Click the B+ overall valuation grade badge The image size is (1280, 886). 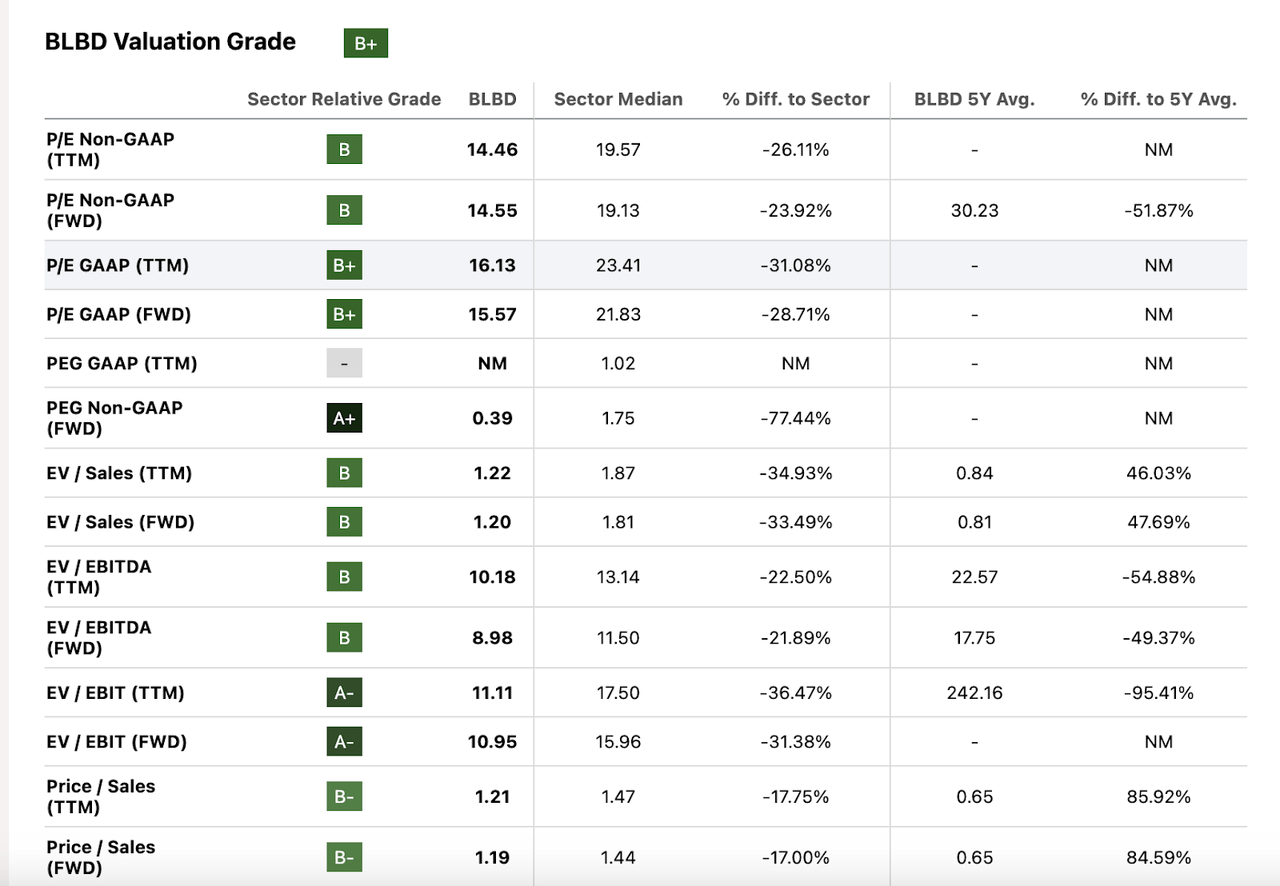[365, 43]
